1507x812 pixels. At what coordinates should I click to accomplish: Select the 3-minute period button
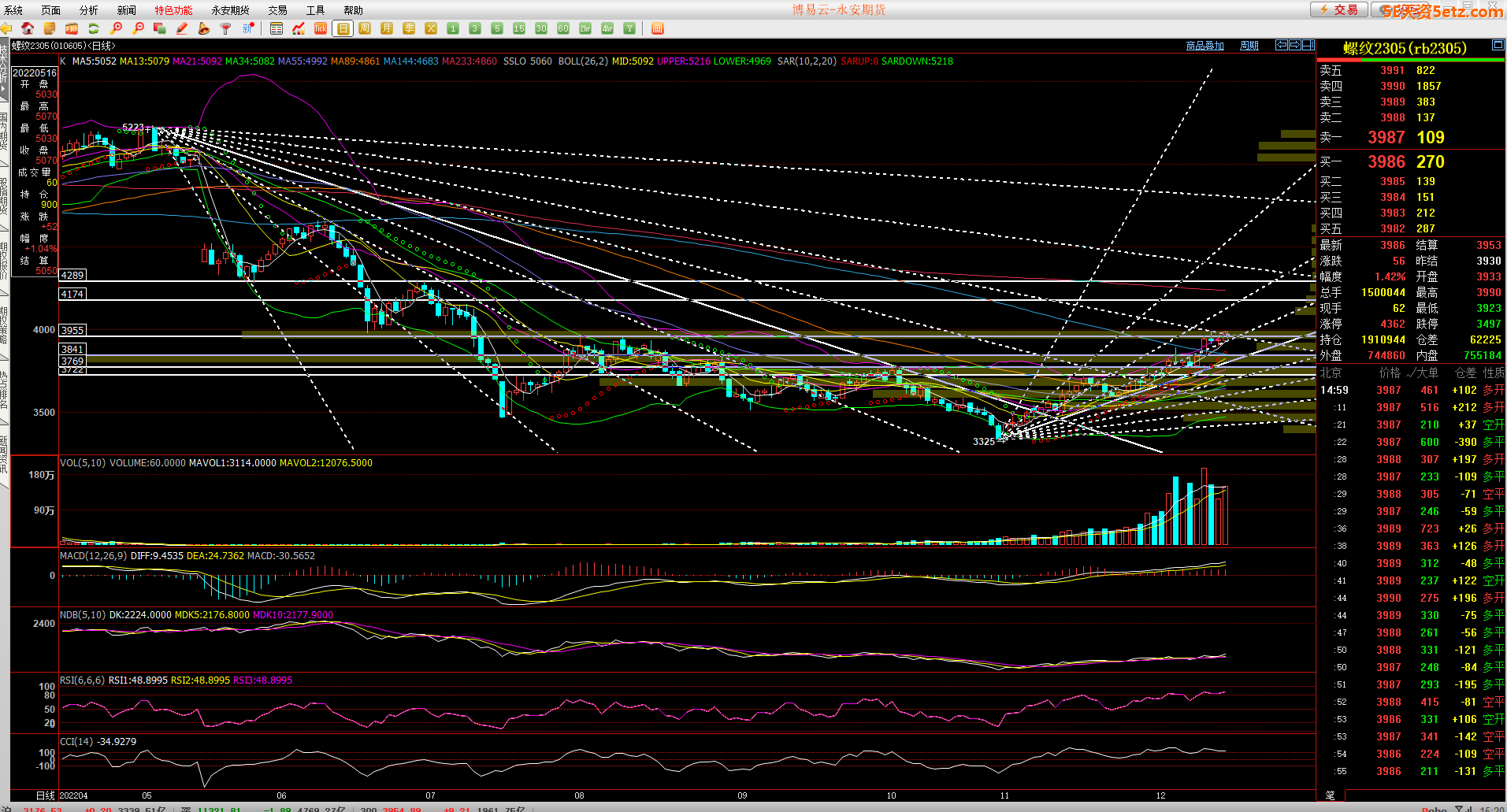pyautogui.click(x=475, y=28)
